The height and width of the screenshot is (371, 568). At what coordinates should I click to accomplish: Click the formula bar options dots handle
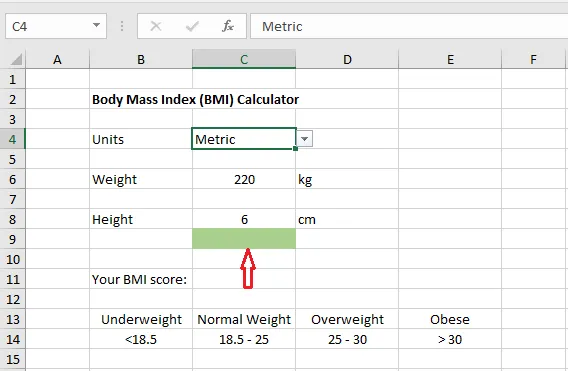[x=122, y=26]
